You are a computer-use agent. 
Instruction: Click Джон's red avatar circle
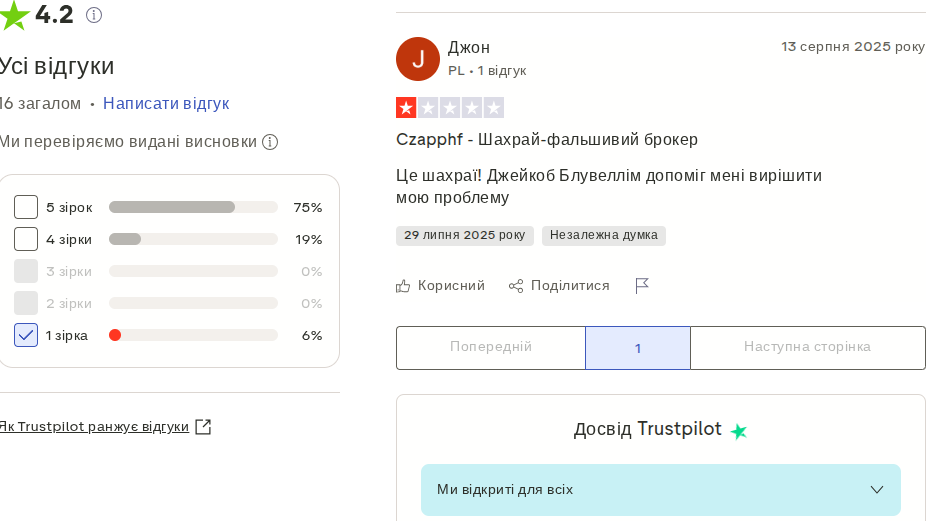418,59
